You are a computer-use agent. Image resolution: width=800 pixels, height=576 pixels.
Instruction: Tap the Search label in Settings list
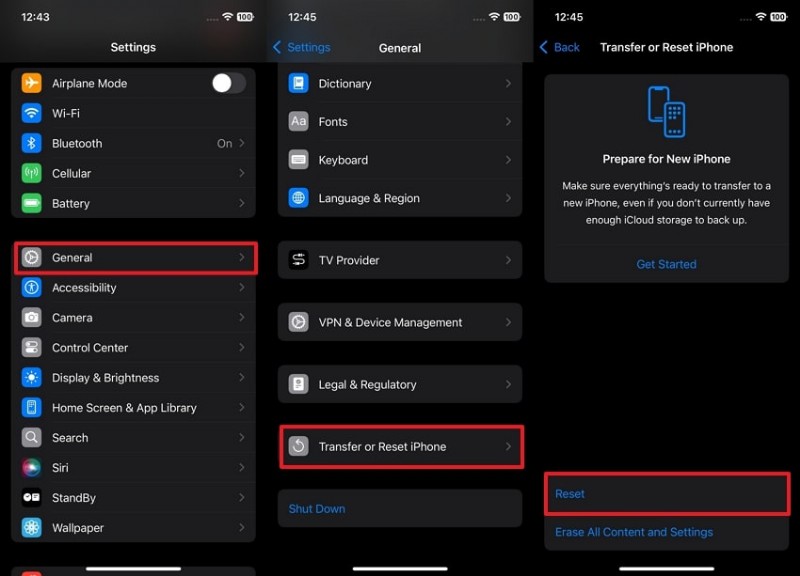[70, 438]
